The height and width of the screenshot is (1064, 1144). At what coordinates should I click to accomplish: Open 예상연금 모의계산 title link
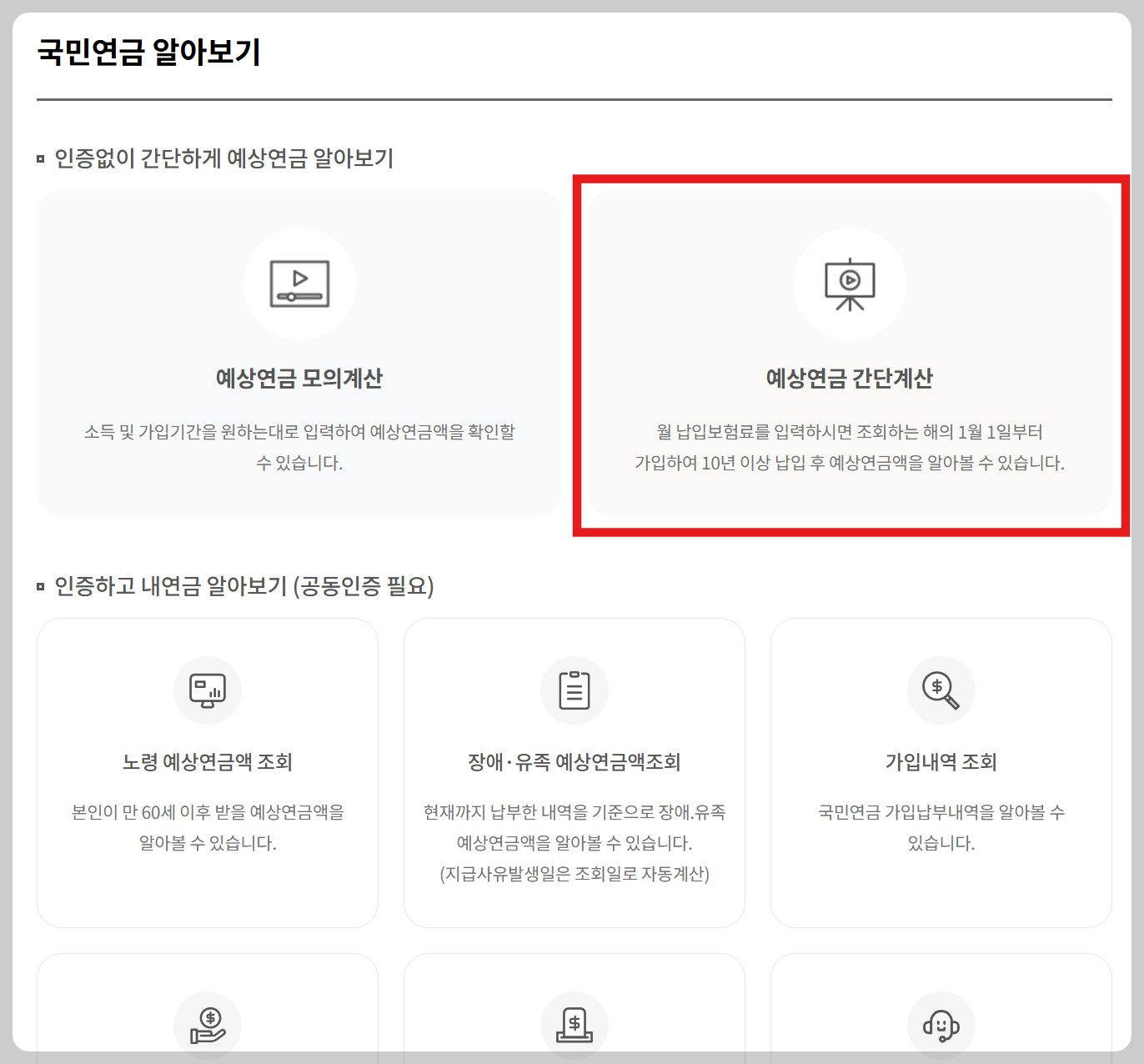pos(299,379)
